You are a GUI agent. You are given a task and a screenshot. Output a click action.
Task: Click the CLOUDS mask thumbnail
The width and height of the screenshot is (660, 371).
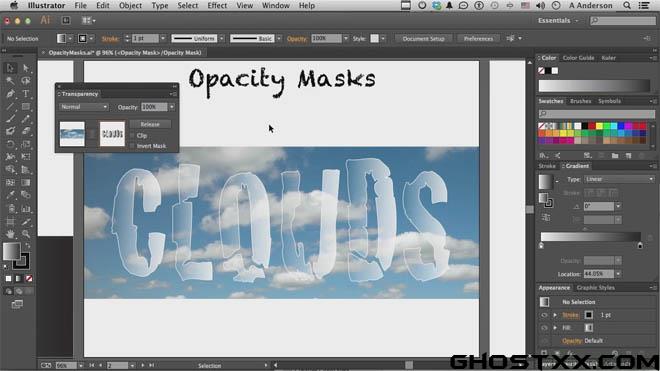(112, 134)
